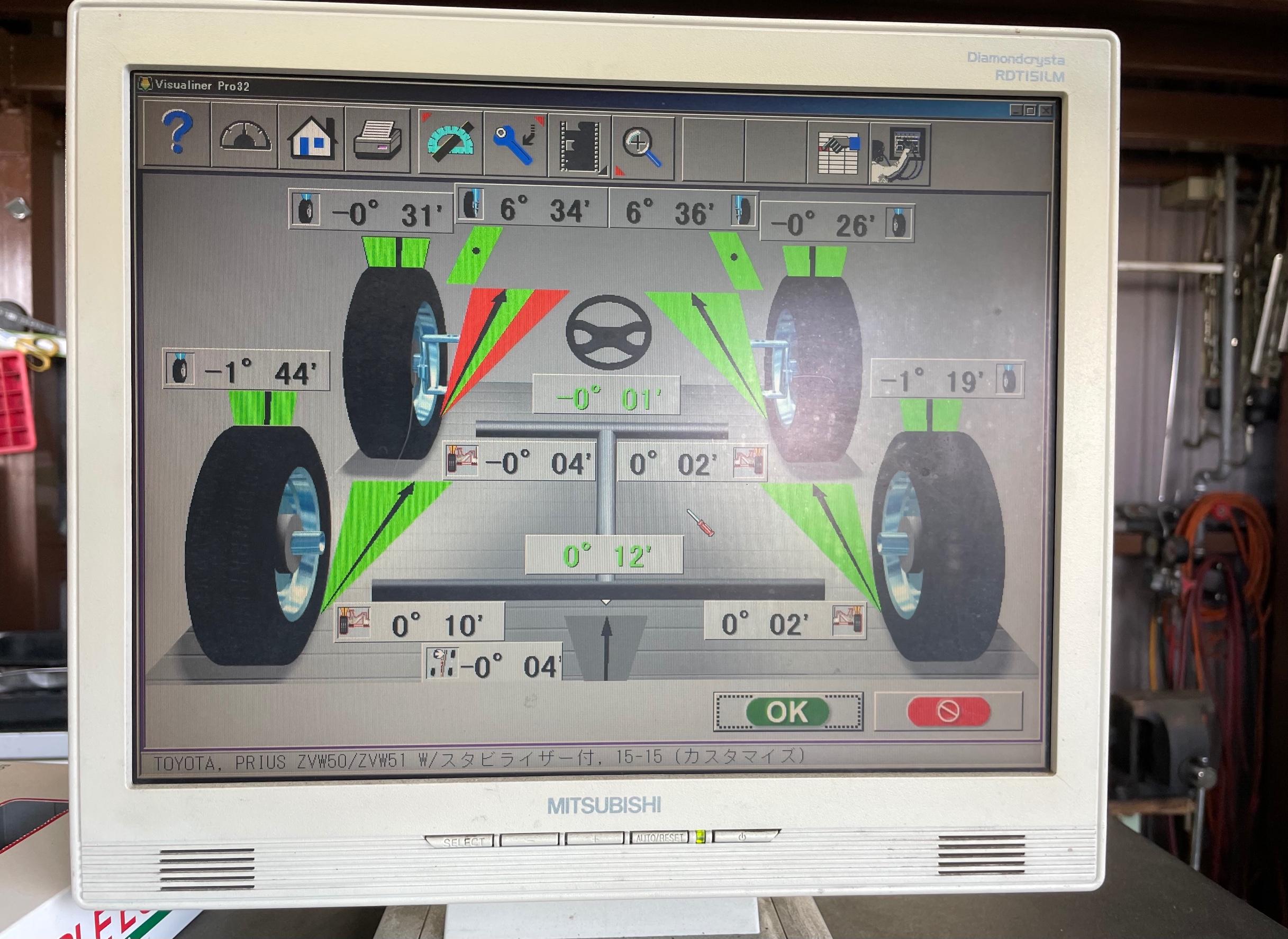Image resolution: width=1288 pixels, height=939 pixels.
Task: Open the film strip animation icon
Action: (x=580, y=145)
